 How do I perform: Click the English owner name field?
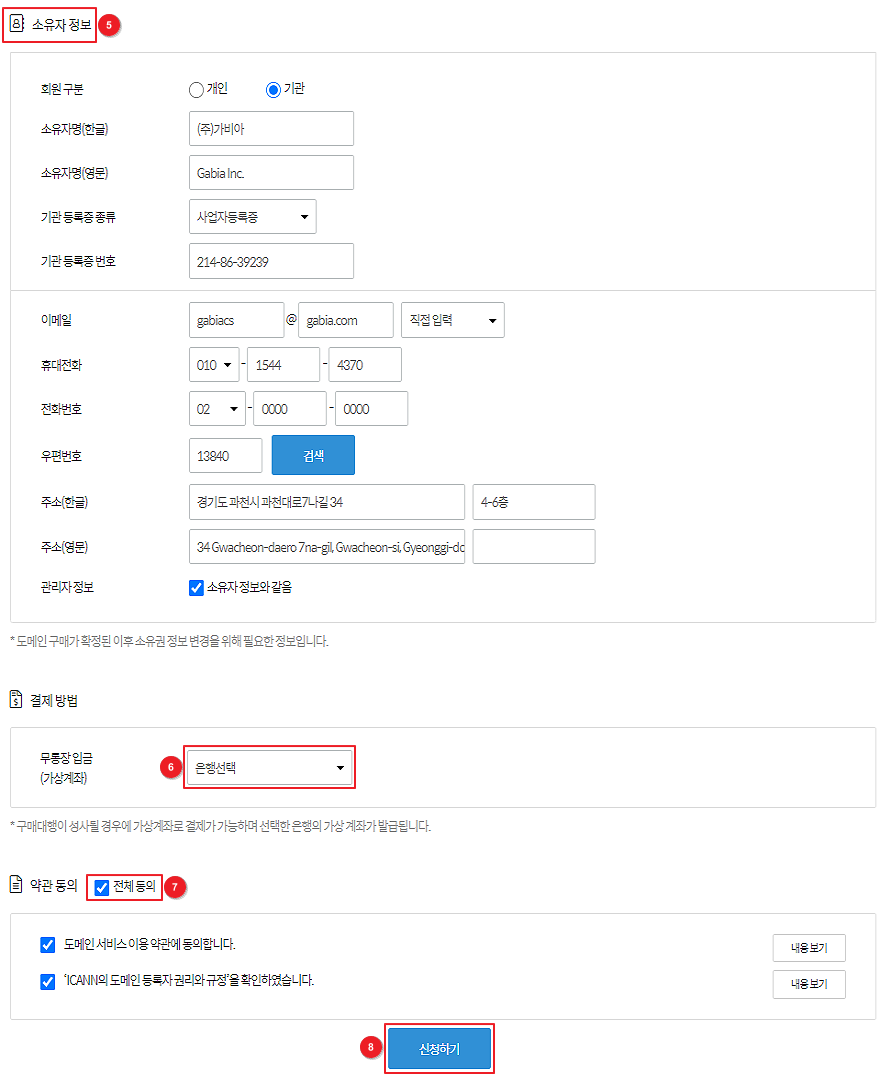click(271, 173)
